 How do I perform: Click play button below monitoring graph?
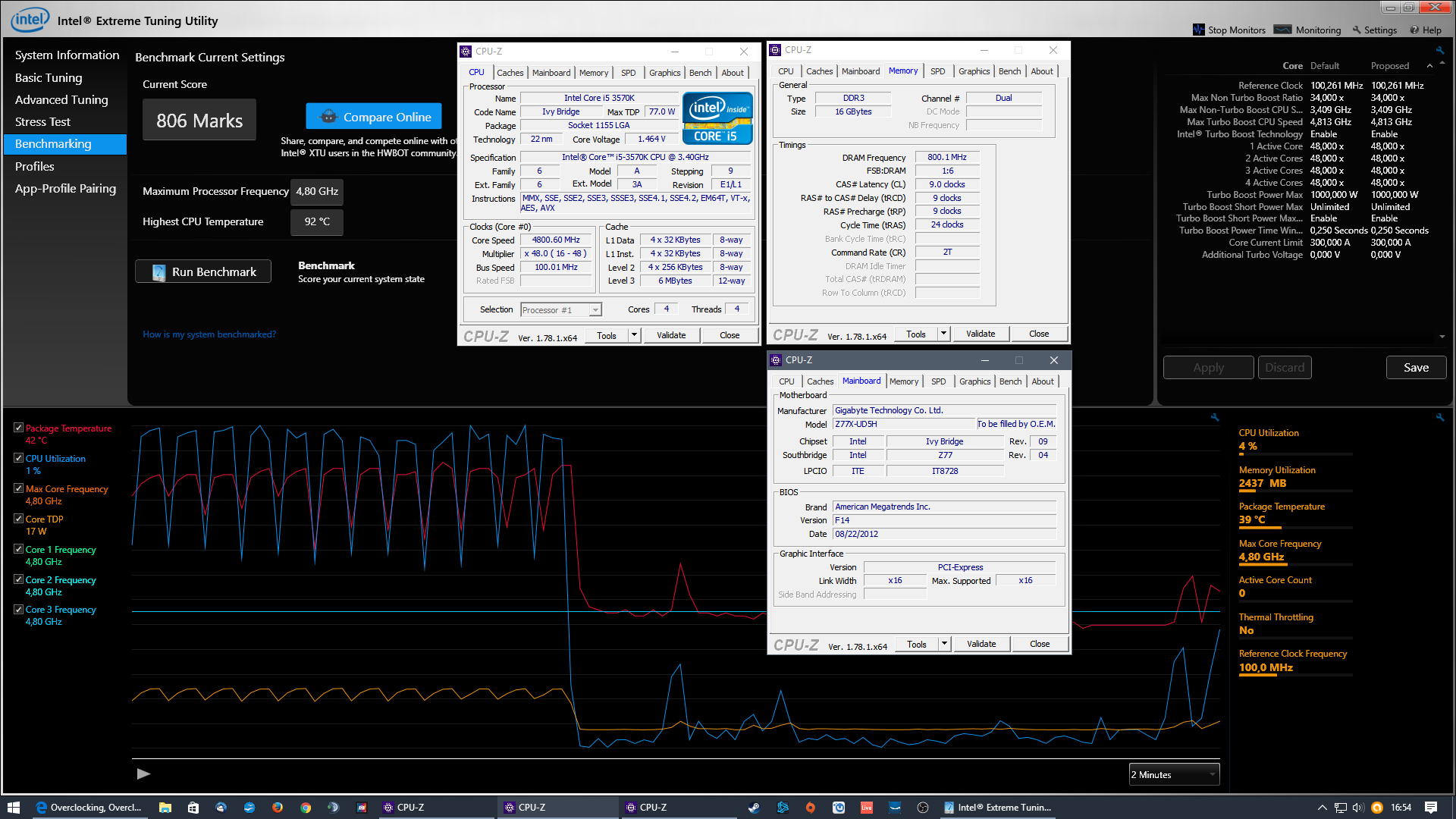pyautogui.click(x=143, y=773)
